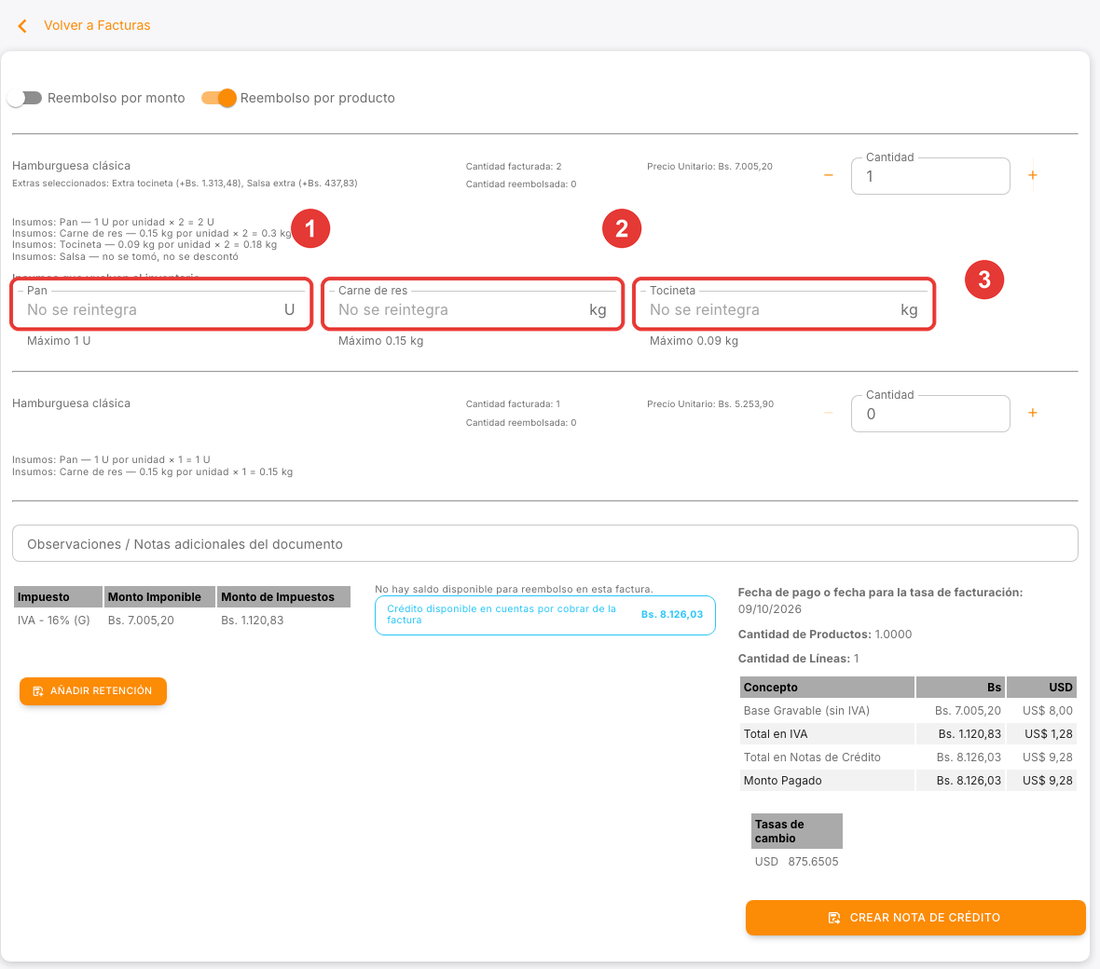Image resolution: width=1100 pixels, height=969 pixels.
Task: Click Máximo 1 U helper text
Action: (x=59, y=341)
